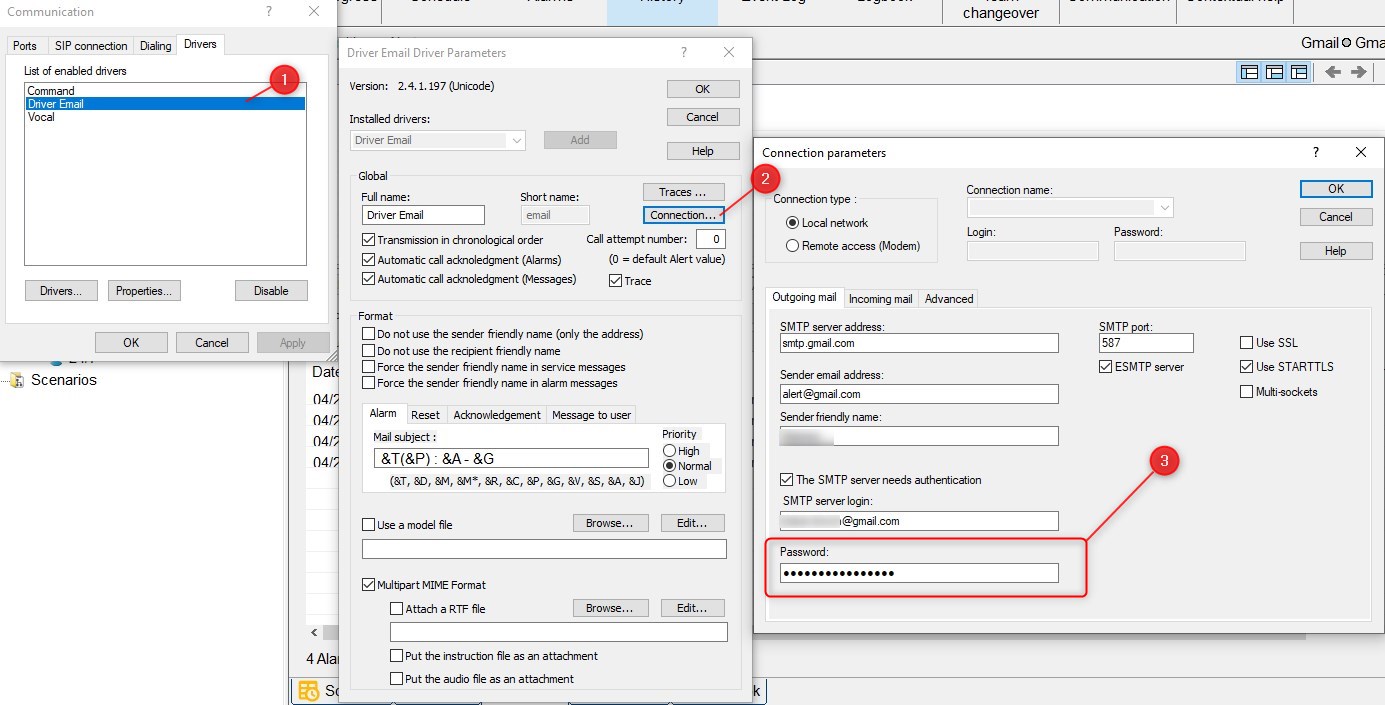Screen dimensions: 1385x705
Task: Set mail priority to High
Action: pos(669,451)
